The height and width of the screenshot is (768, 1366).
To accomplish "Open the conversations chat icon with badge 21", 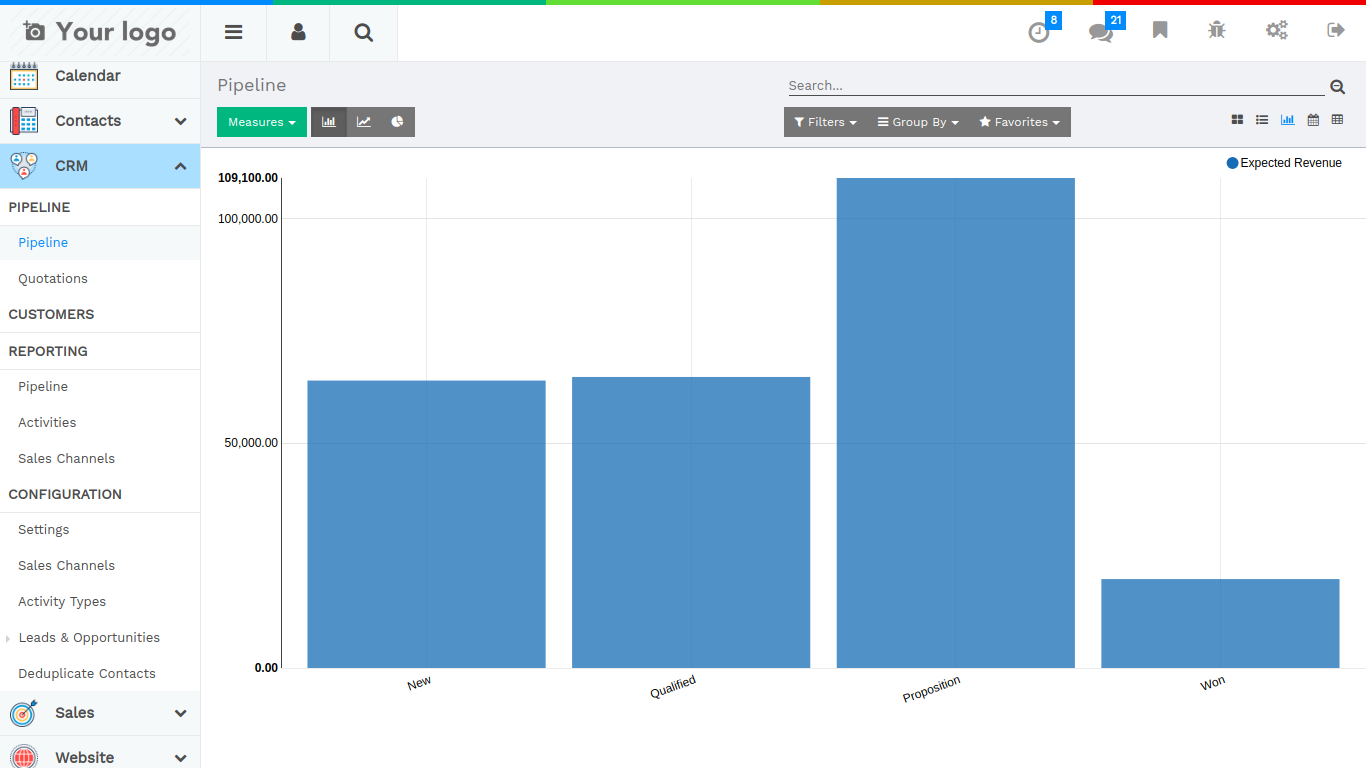I will (x=1100, y=32).
